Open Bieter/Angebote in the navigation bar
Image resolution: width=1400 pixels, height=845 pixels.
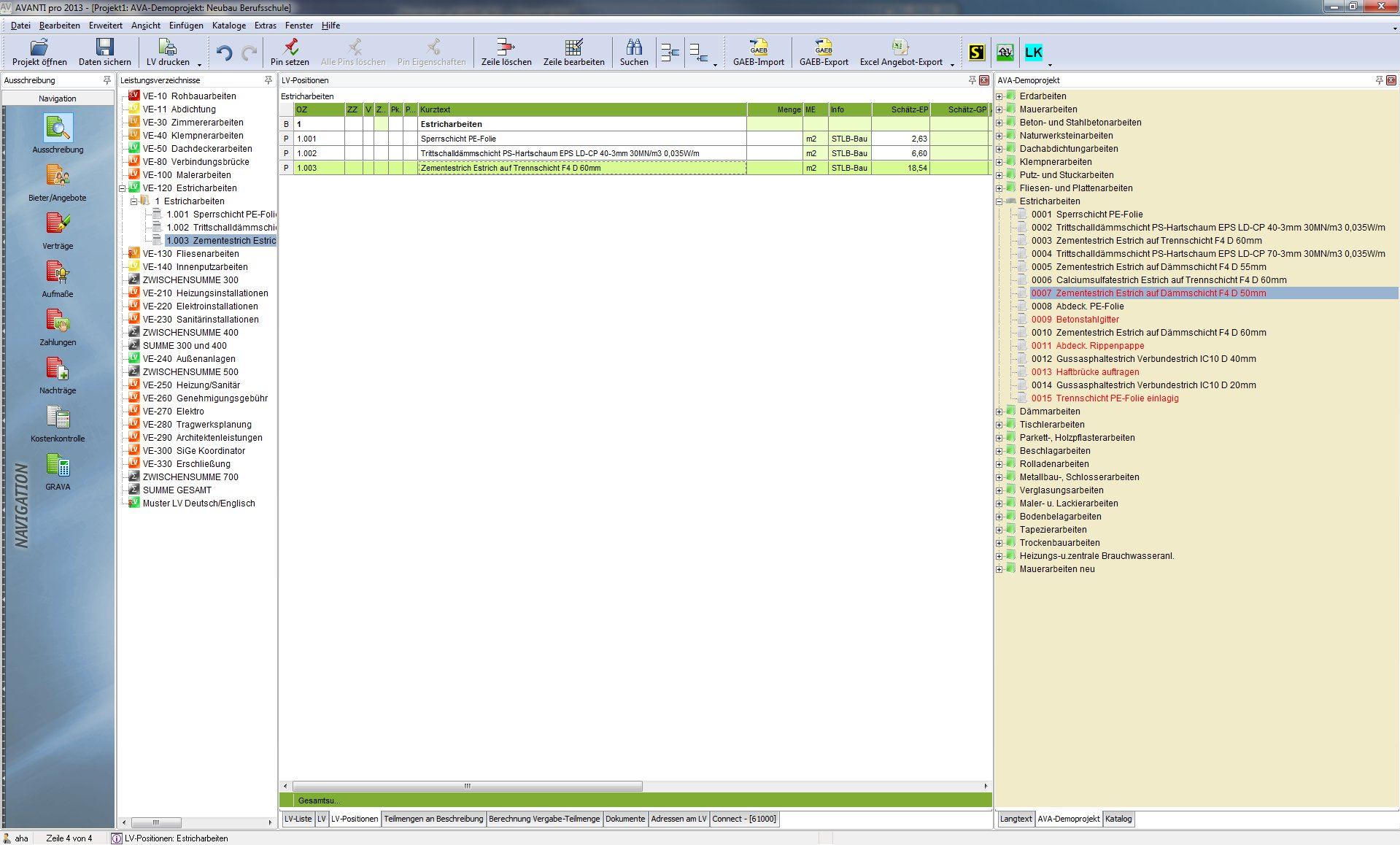(x=58, y=182)
